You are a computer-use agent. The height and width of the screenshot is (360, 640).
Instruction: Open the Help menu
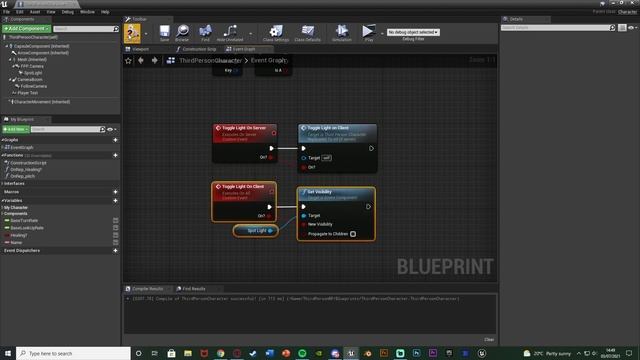[x=105, y=12]
